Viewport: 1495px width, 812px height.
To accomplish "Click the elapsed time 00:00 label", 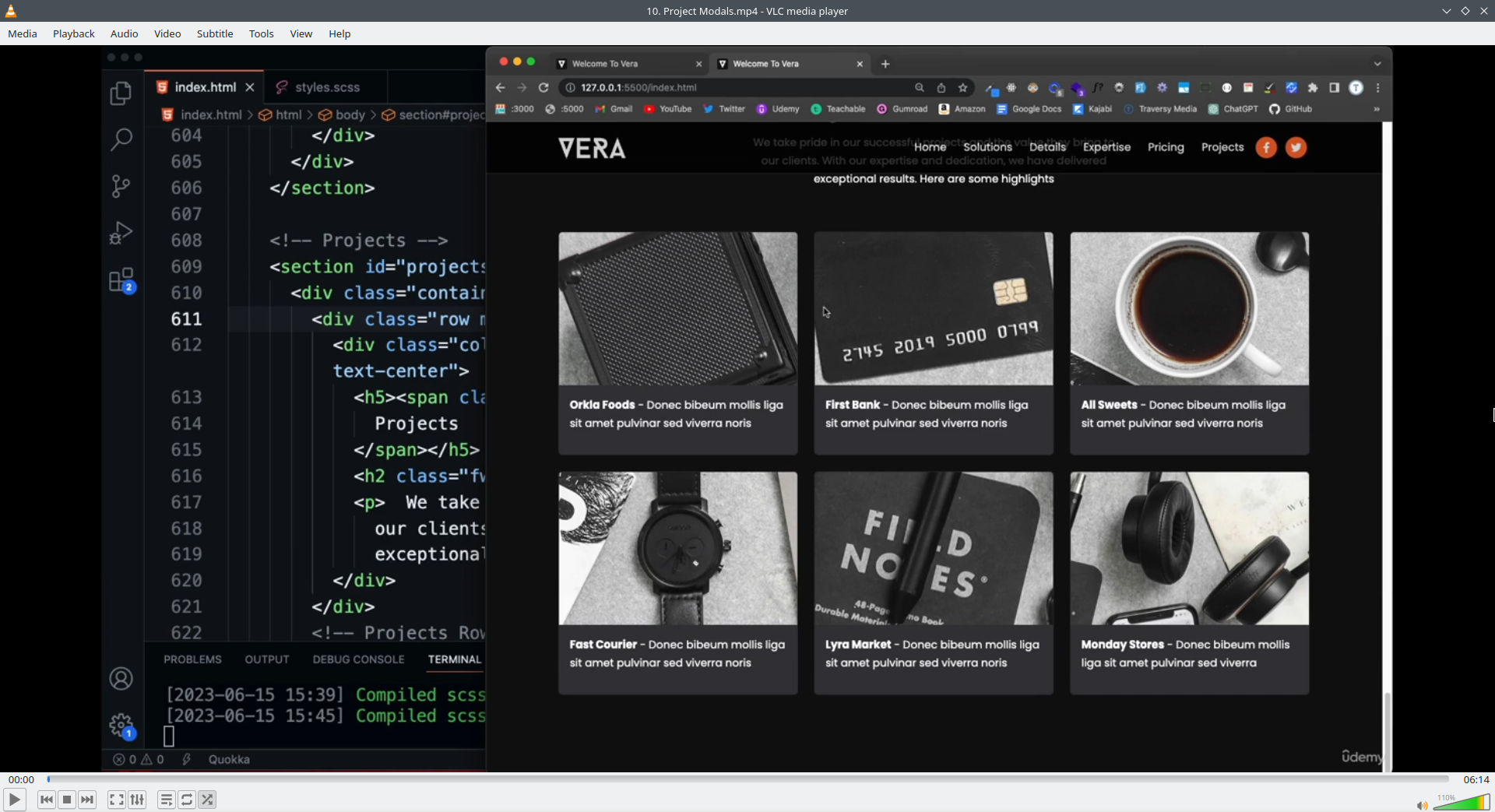I will pyautogui.click(x=21, y=779).
